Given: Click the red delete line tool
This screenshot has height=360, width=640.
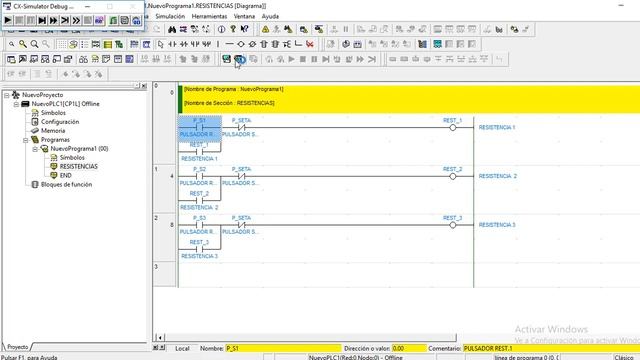Looking at the screenshot, I should point(310,44).
